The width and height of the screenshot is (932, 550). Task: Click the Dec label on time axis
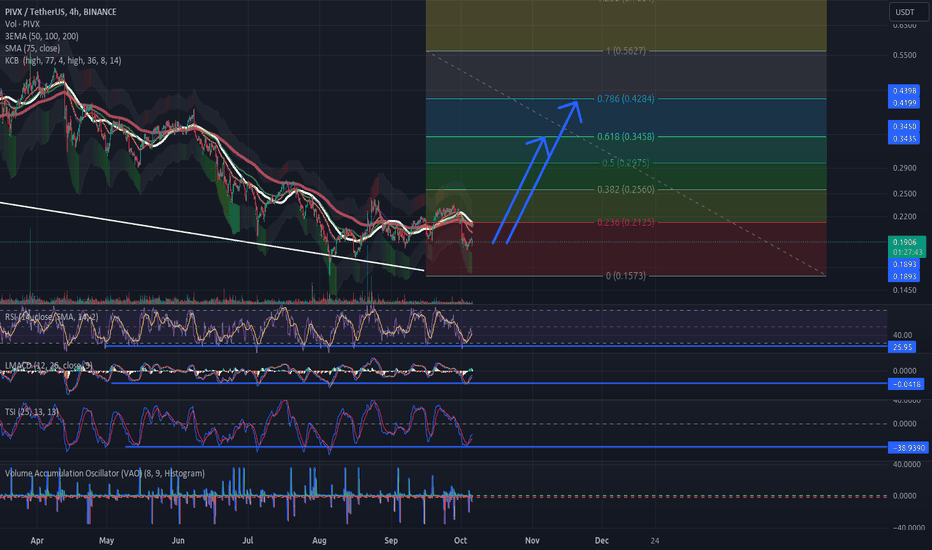602,540
